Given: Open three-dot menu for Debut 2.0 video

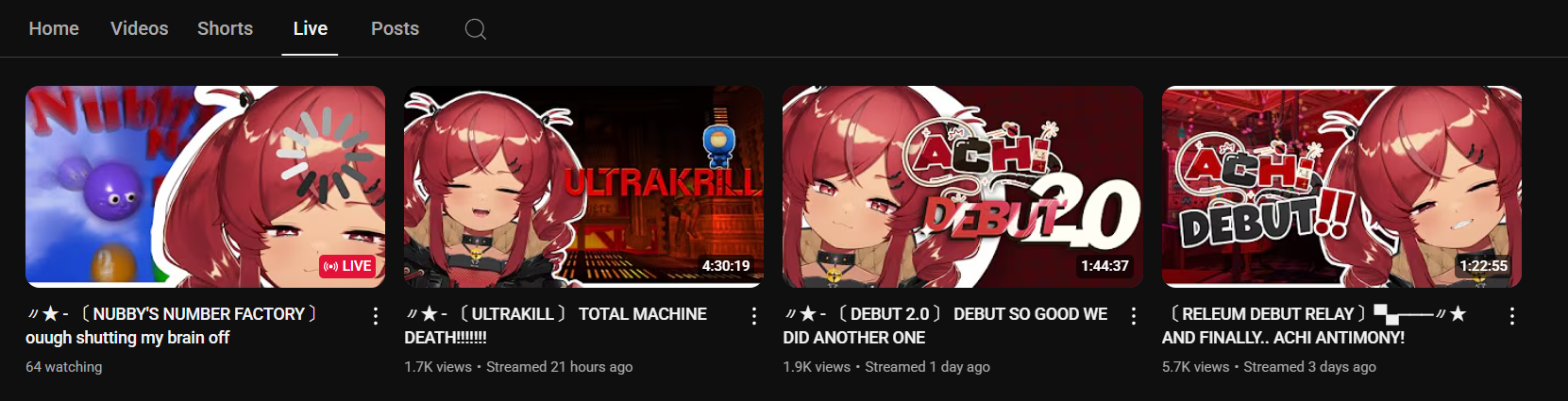Looking at the screenshot, I should point(1134,316).
